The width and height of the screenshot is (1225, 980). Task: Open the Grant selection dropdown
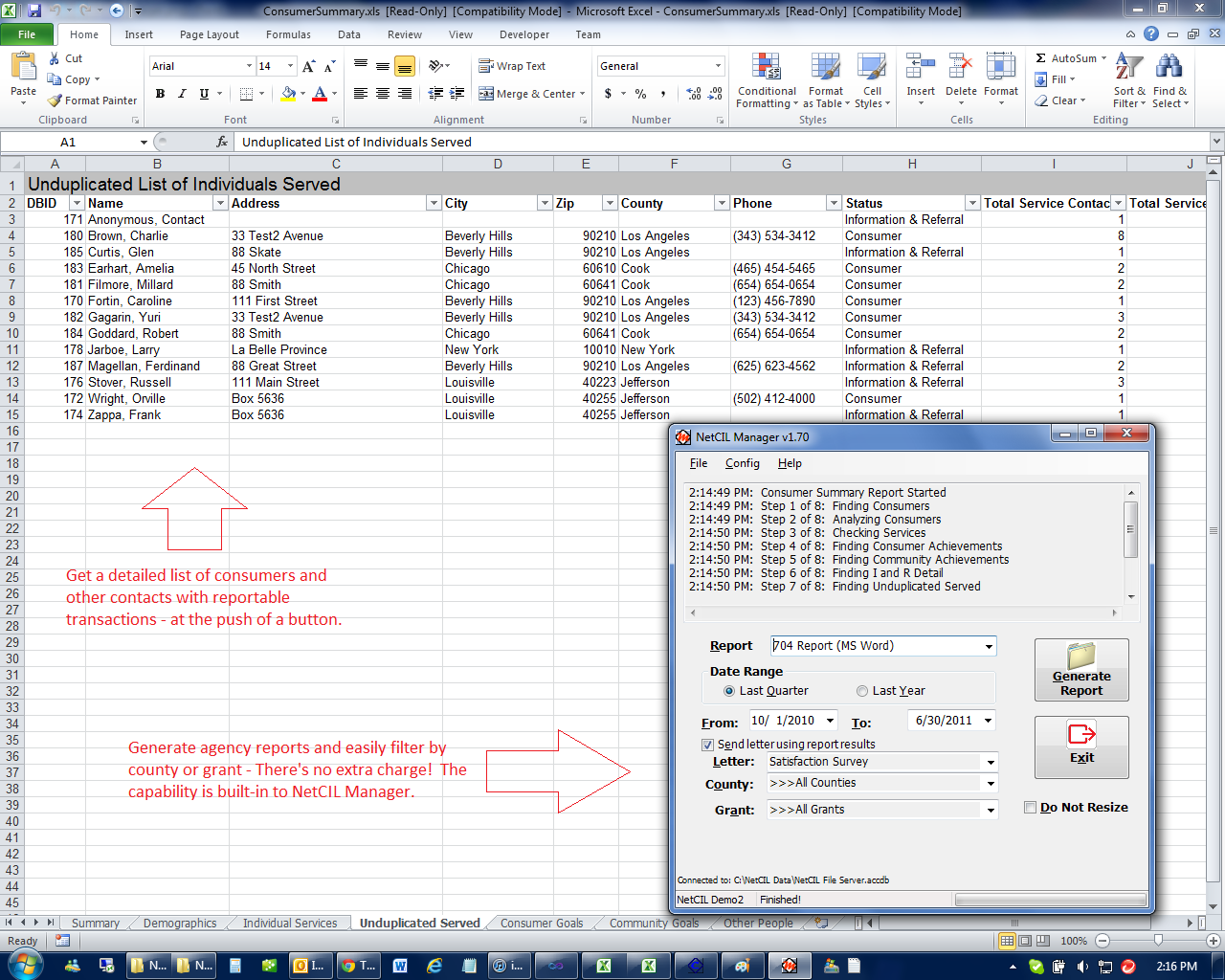(989, 809)
